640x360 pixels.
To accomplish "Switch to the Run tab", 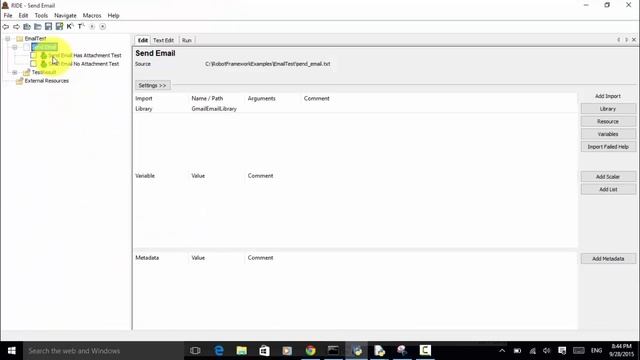I will point(187,40).
